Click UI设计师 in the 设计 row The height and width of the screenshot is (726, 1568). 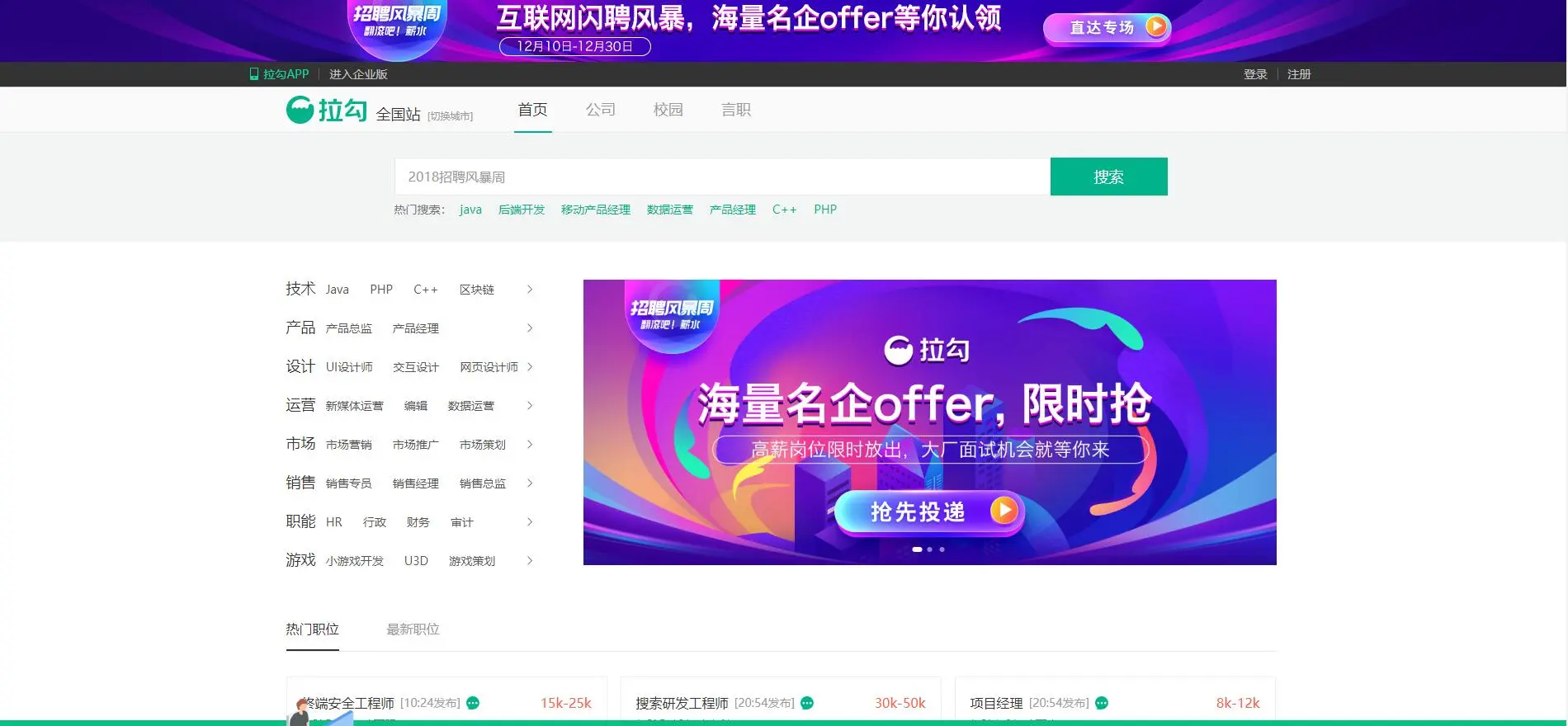349,367
